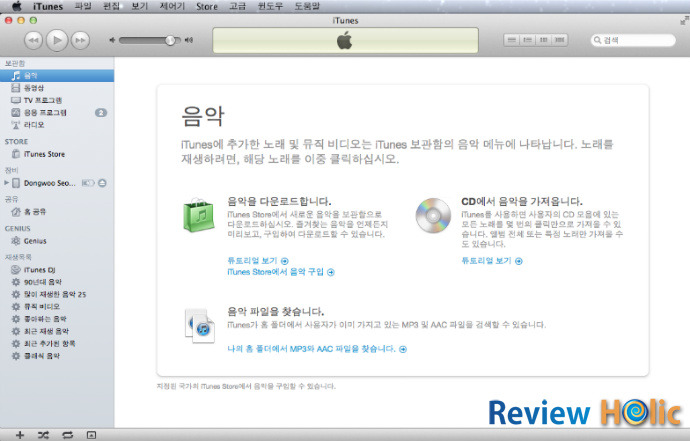
Task: Click iTunes Store에서 음악 구입 link
Action: tap(281, 272)
